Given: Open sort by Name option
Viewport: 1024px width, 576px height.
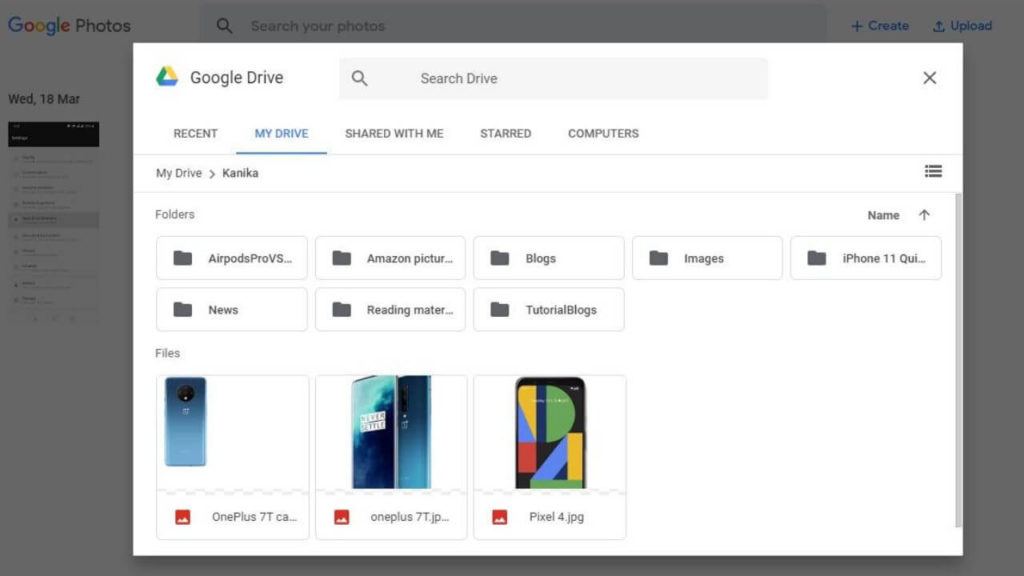Looking at the screenshot, I should [x=883, y=216].
